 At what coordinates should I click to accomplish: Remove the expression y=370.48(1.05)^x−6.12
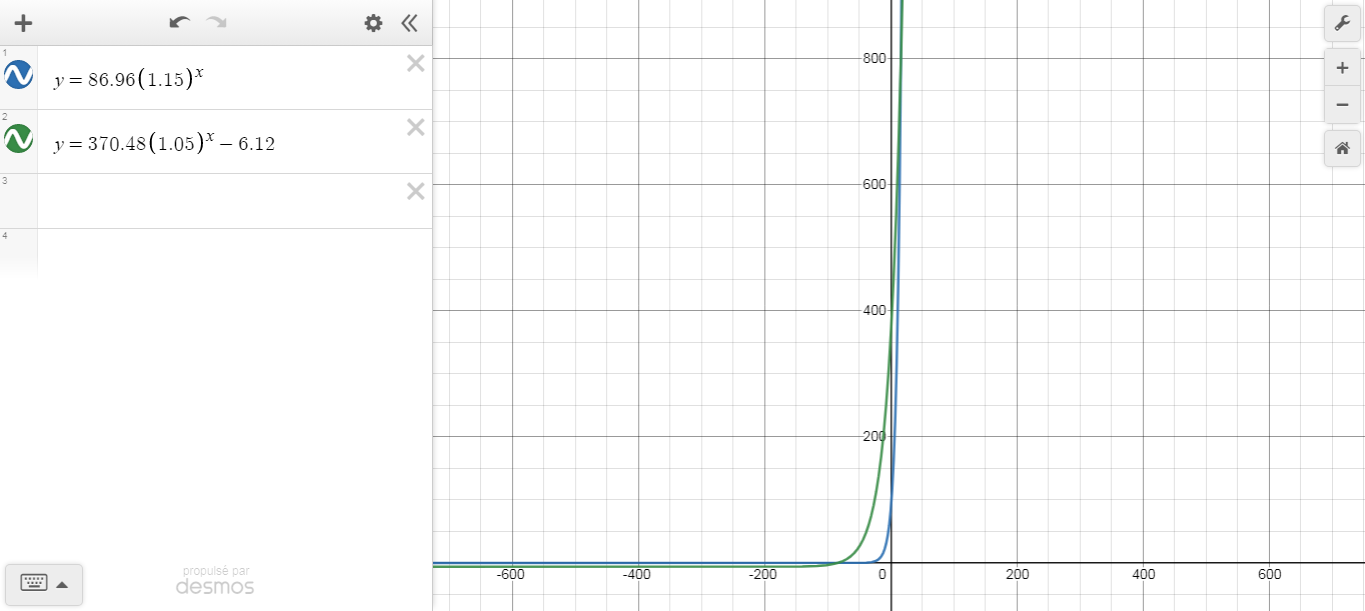pos(415,128)
